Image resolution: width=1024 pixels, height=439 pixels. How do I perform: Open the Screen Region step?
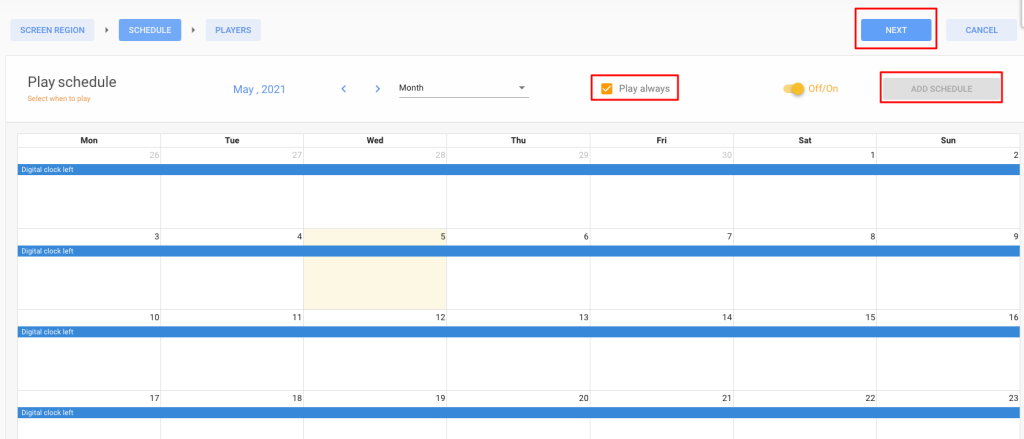click(x=52, y=30)
